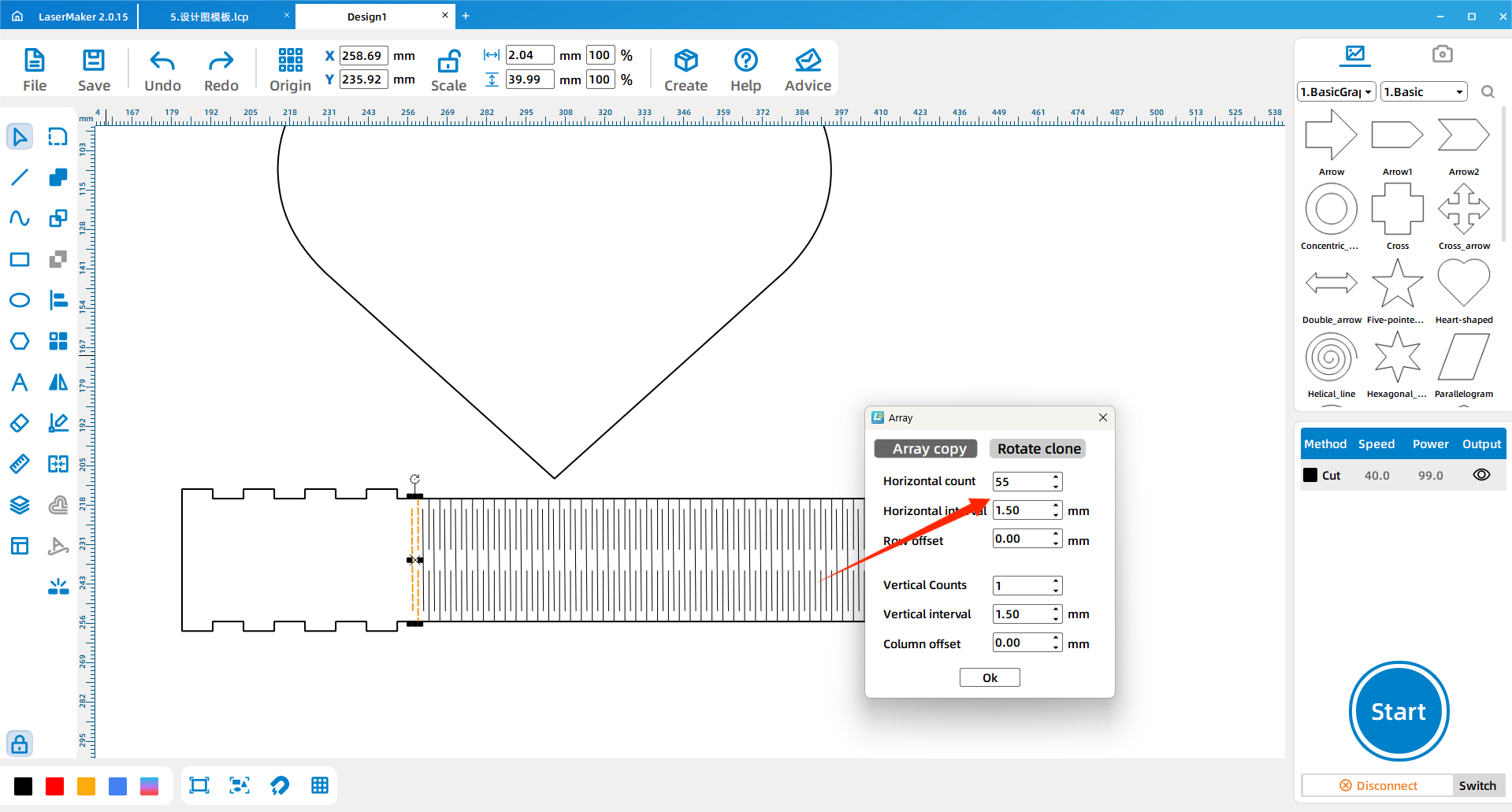Click the Start button
The width and height of the screenshot is (1512, 812).
pos(1399,711)
